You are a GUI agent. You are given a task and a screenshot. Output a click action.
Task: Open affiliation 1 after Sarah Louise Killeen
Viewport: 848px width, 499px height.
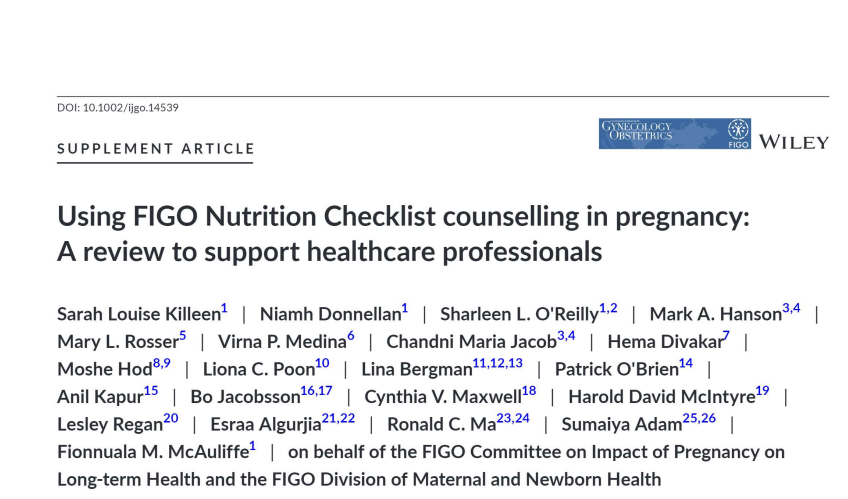point(224,309)
